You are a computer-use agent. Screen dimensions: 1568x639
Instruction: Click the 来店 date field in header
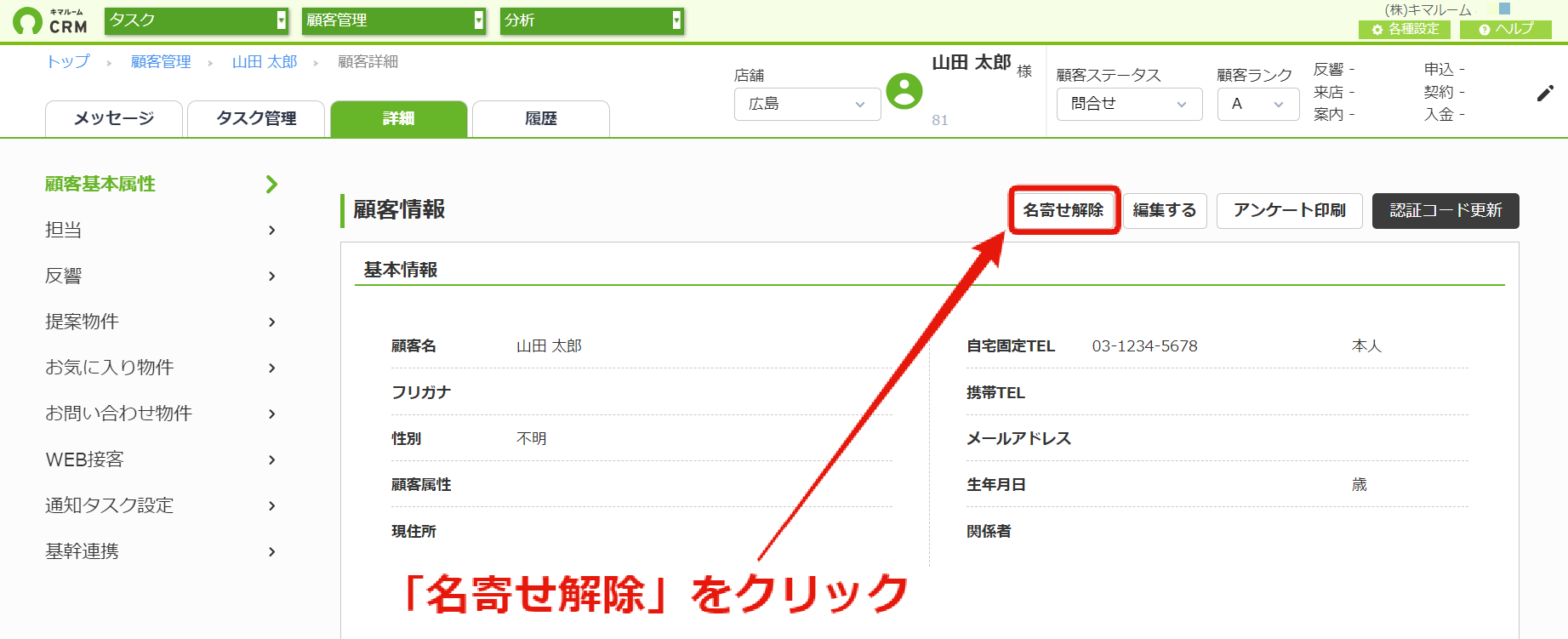[x=1333, y=91]
